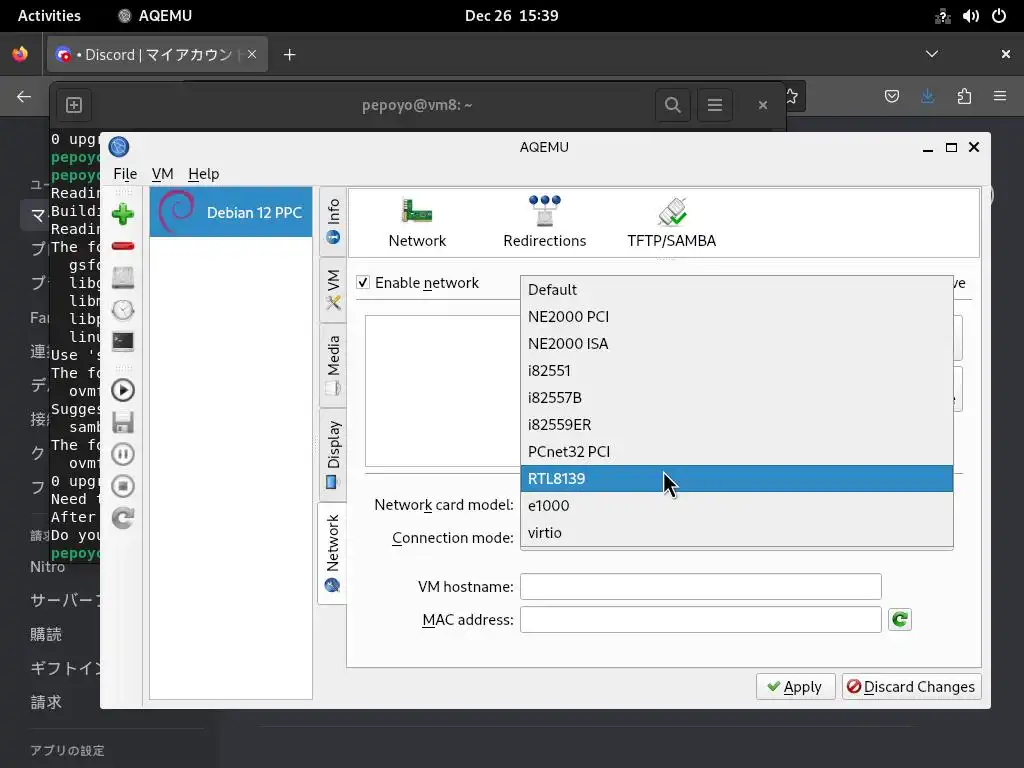Viewport: 1024px width, 768px height.
Task: Click the terminal monitor icon in AQEMU sidebar
Action: pos(123,341)
